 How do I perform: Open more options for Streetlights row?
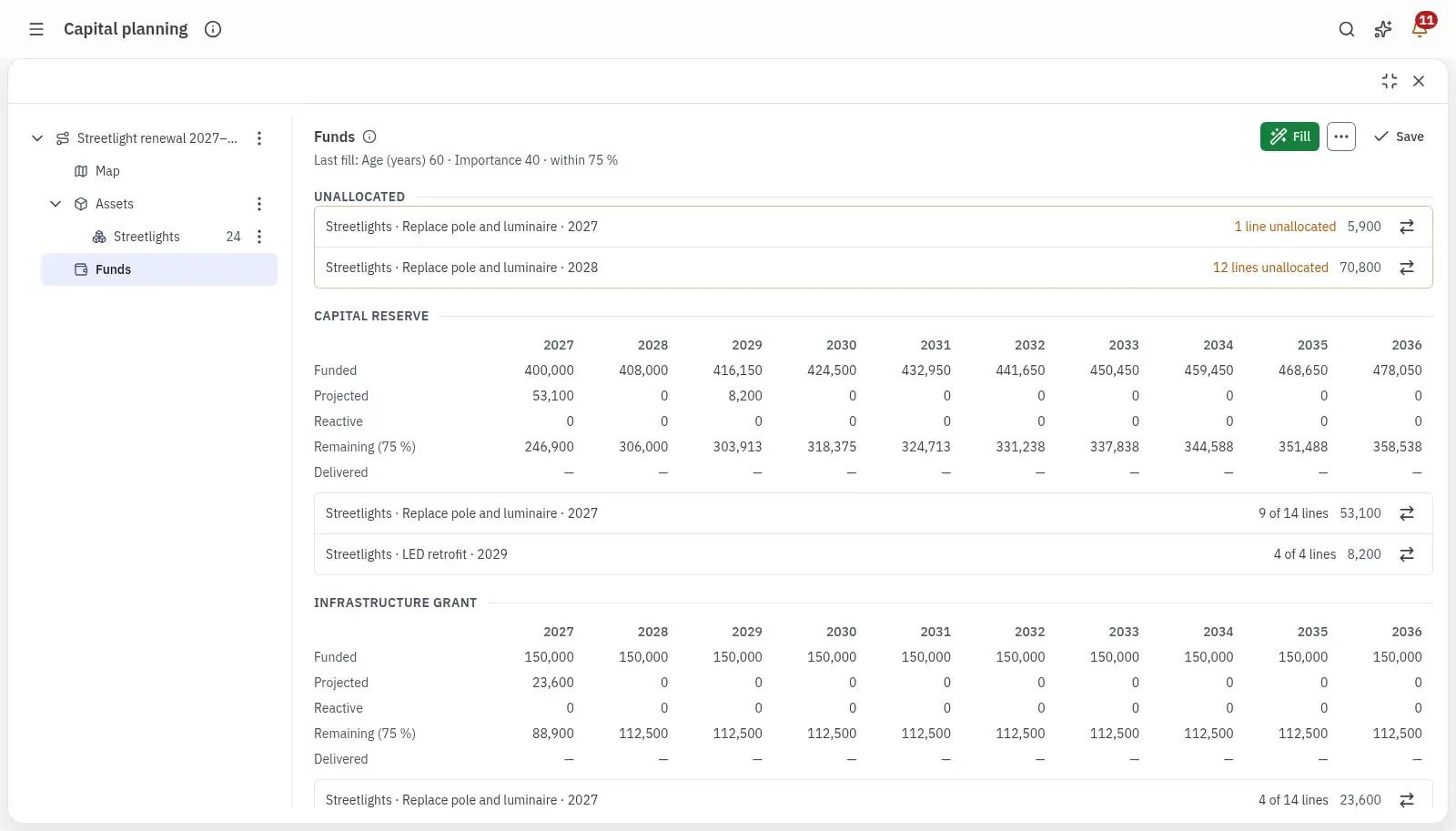(259, 237)
